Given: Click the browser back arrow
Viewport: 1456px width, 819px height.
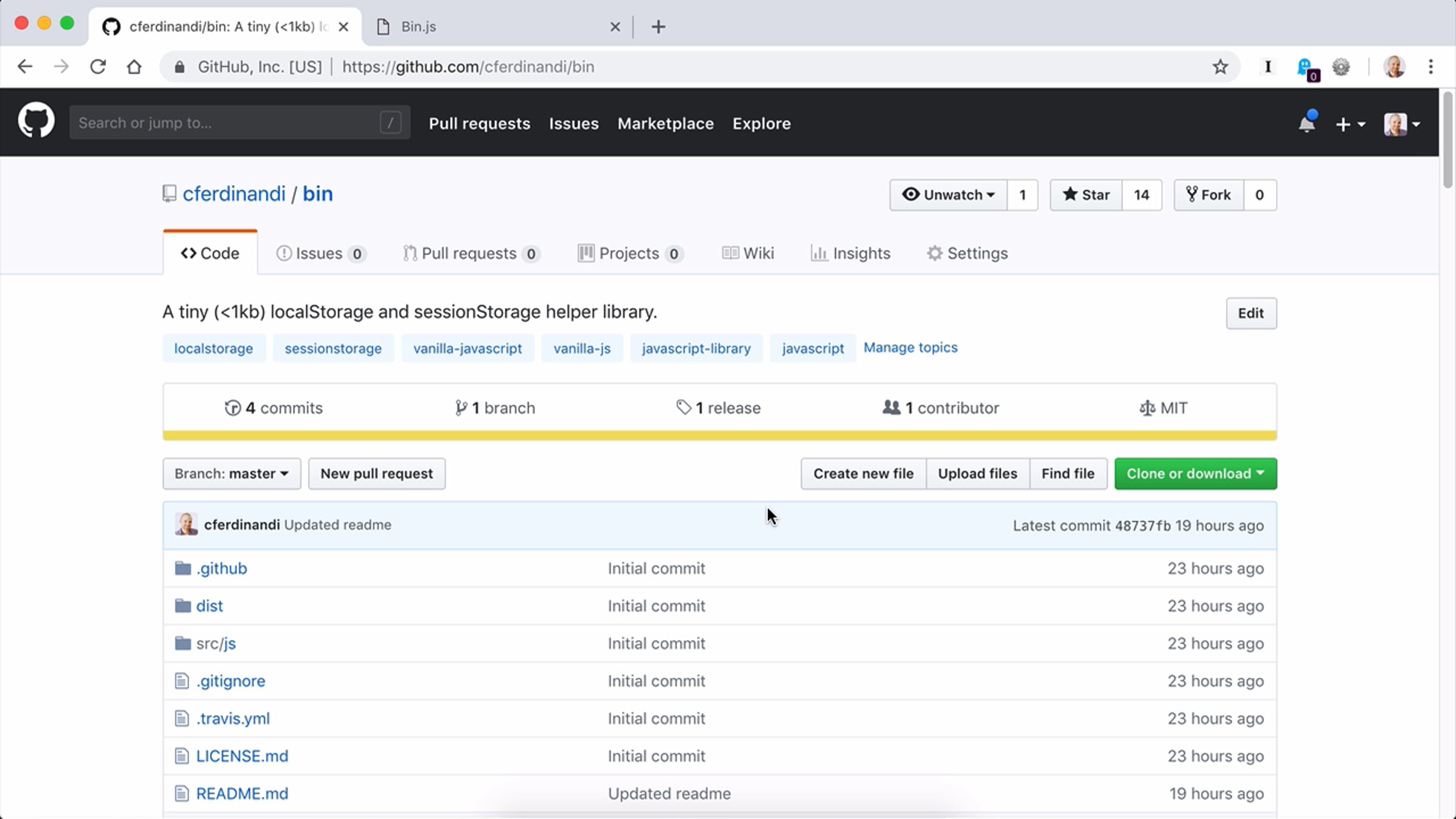Looking at the screenshot, I should tap(25, 67).
